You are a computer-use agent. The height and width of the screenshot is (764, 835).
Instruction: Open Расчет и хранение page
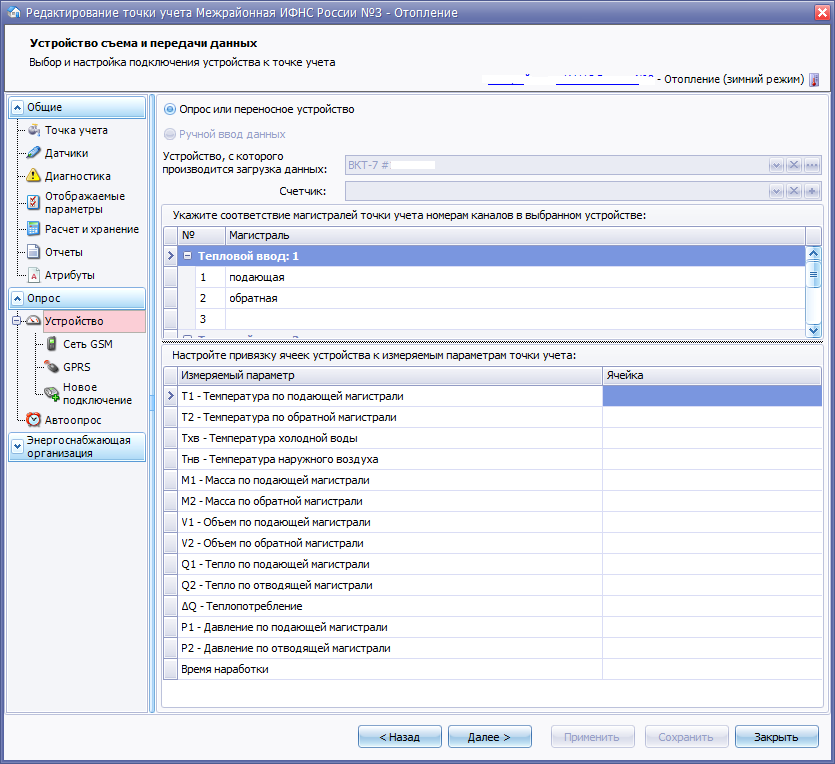point(92,229)
